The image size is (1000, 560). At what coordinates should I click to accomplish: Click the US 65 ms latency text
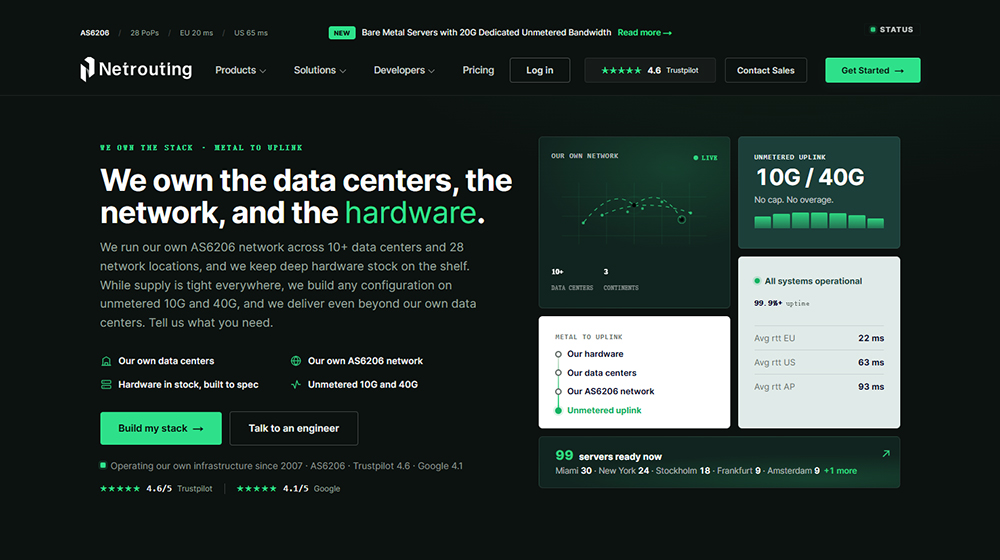pyautogui.click(x=251, y=33)
